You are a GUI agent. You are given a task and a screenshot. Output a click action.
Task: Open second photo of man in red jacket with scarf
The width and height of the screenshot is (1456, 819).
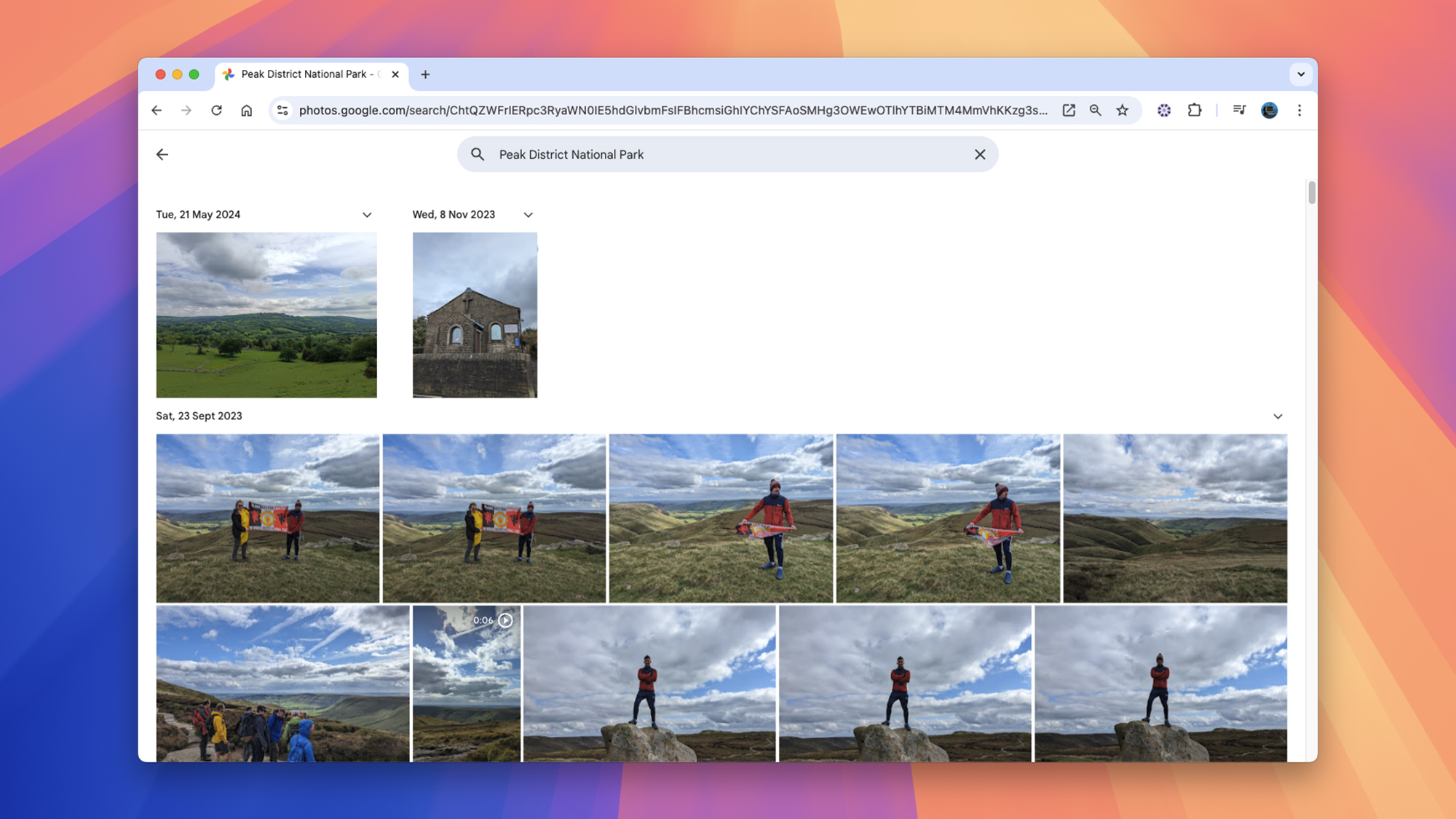tap(948, 518)
